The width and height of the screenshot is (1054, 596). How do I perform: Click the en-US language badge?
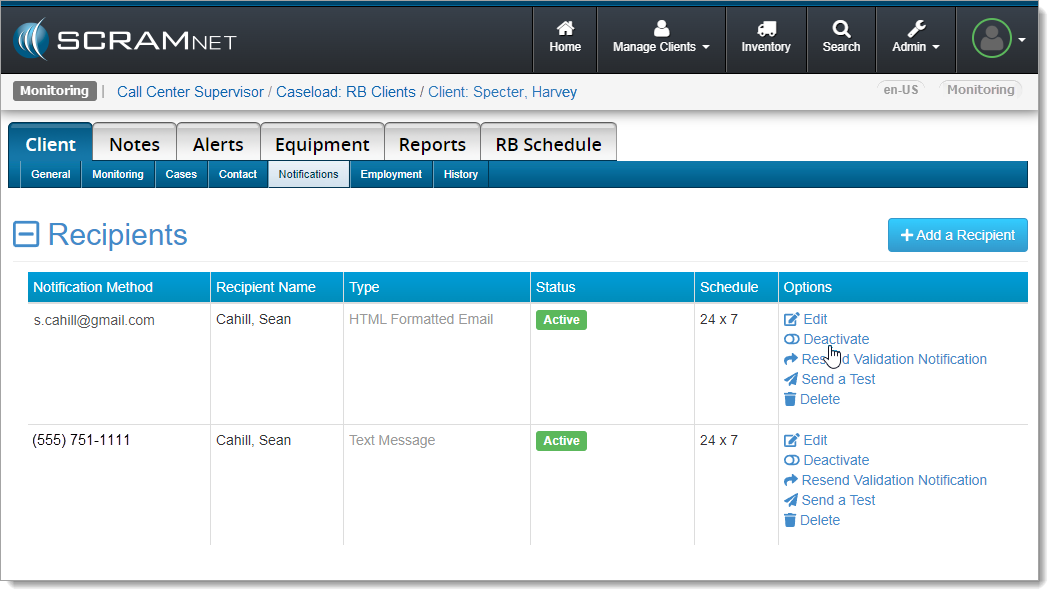tap(900, 89)
